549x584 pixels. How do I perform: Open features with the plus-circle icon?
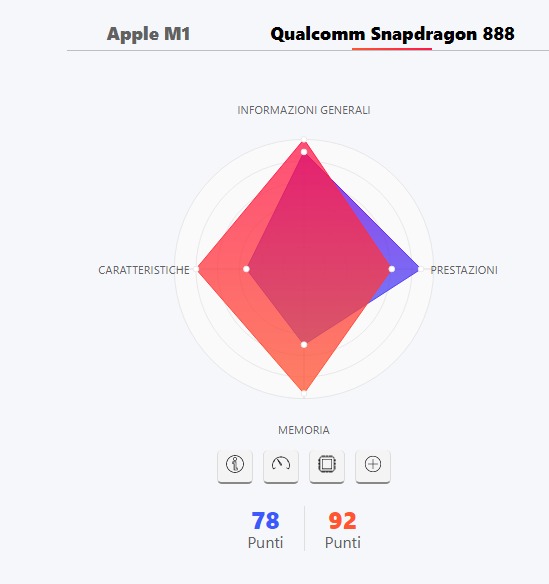(373, 466)
